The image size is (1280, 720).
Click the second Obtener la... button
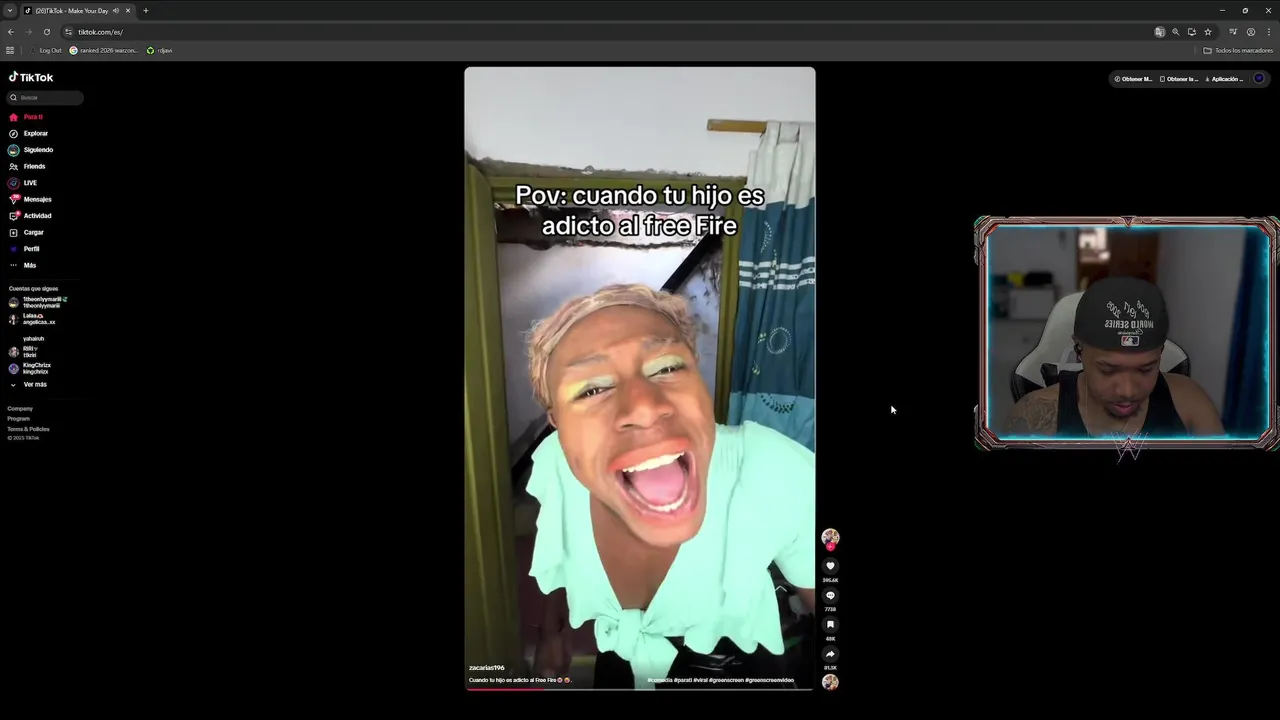1178,79
